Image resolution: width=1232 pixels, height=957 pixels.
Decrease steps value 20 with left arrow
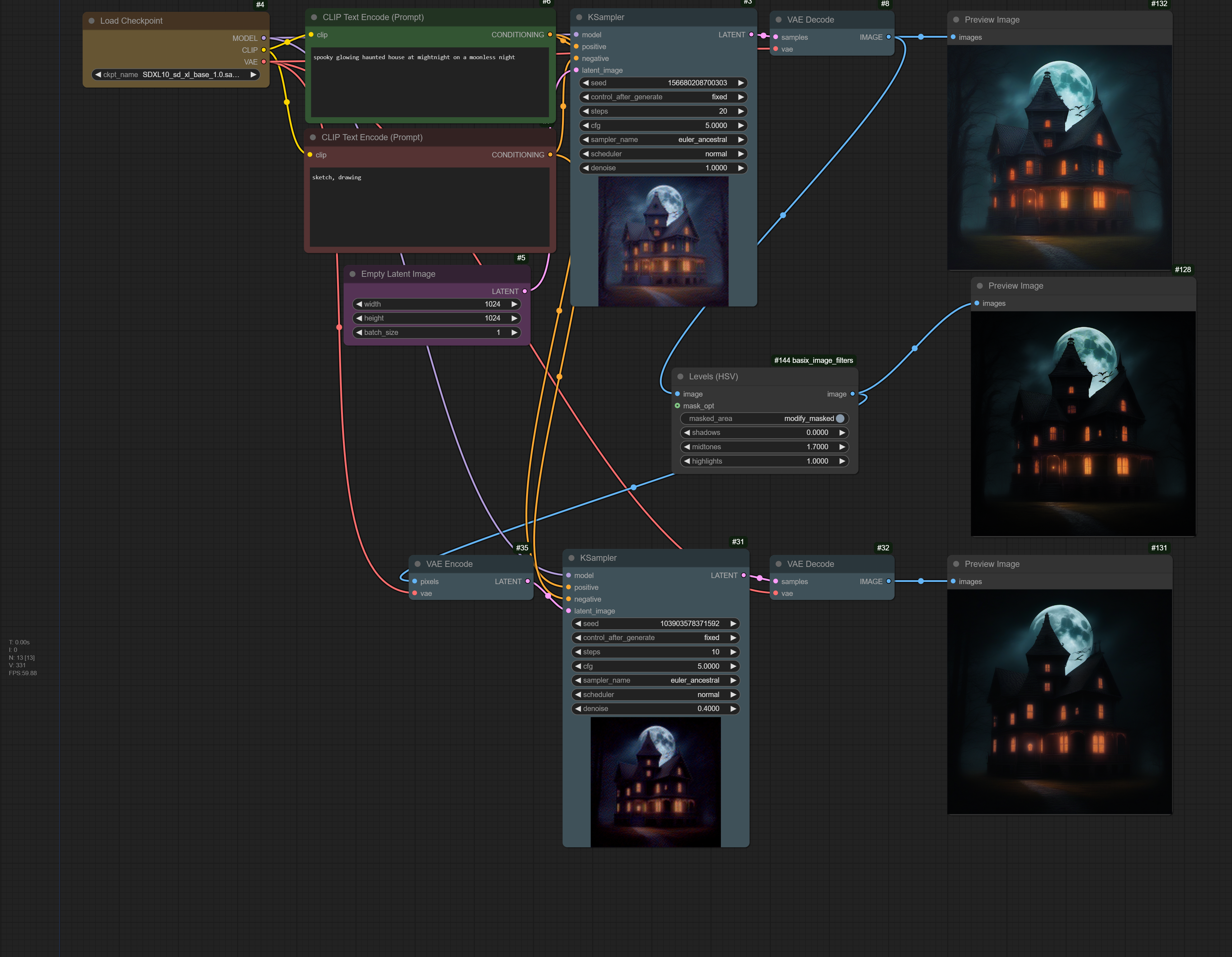(586, 111)
